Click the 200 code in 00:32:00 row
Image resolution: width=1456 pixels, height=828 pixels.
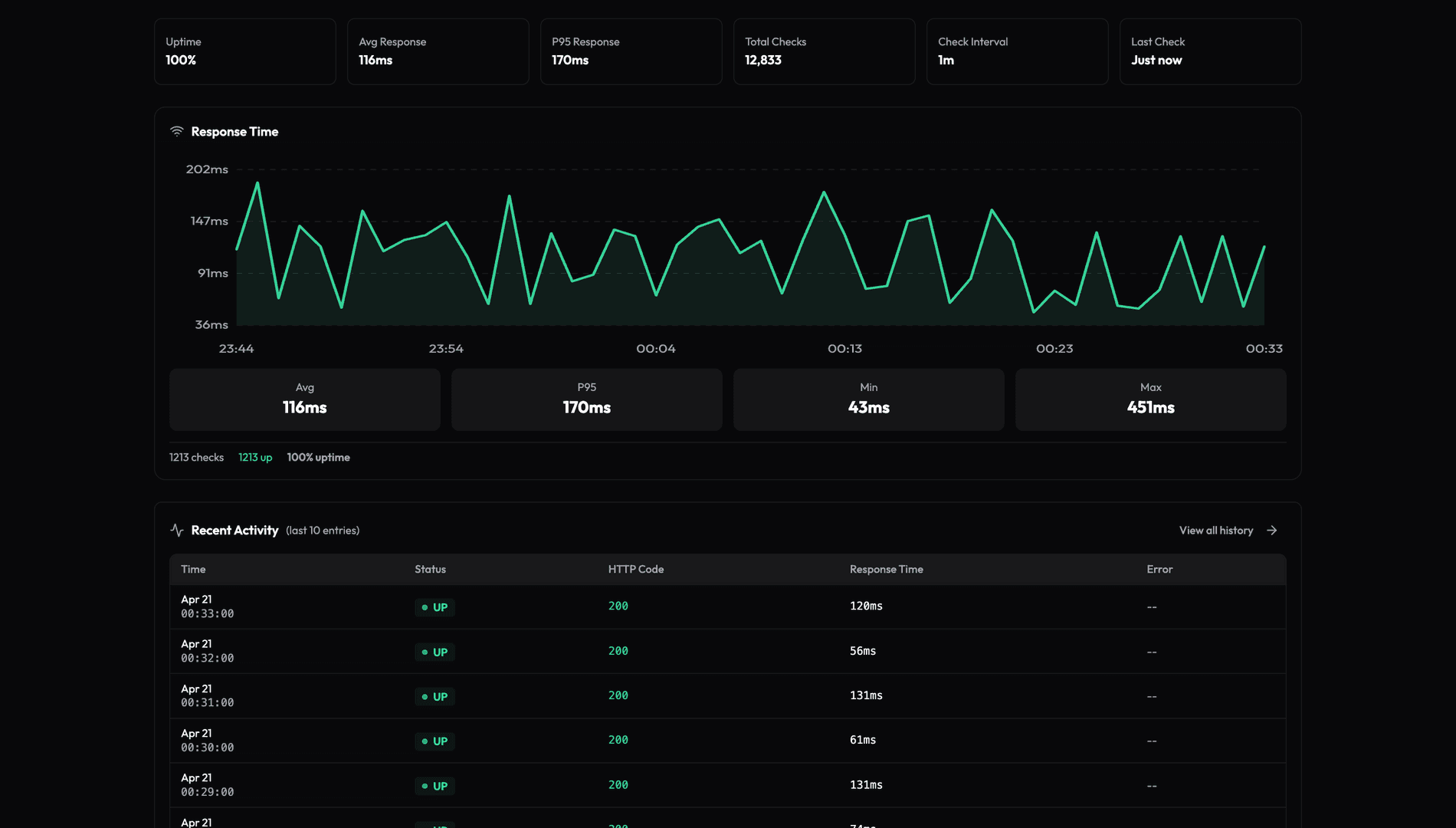pyautogui.click(x=618, y=651)
